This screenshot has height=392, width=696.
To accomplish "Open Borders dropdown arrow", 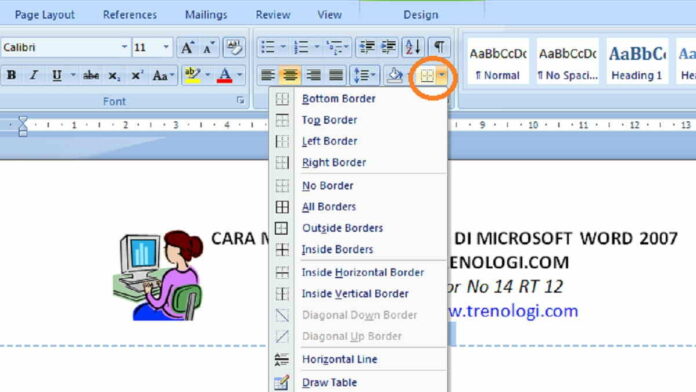I will [442, 76].
